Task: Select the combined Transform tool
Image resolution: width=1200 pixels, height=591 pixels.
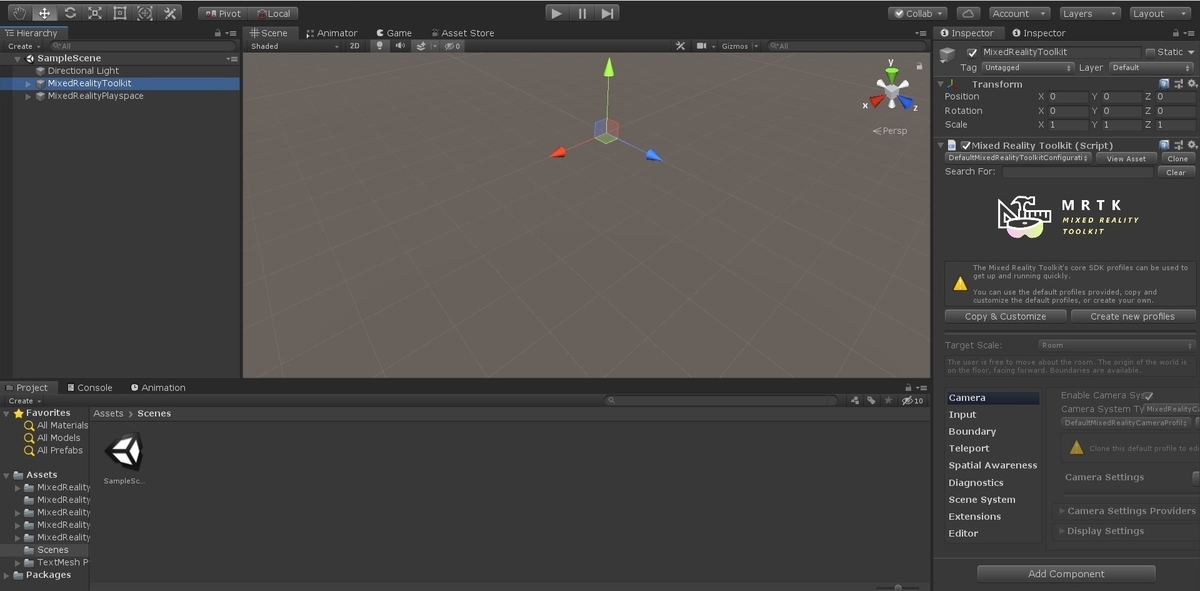Action: click(x=145, y=13)
